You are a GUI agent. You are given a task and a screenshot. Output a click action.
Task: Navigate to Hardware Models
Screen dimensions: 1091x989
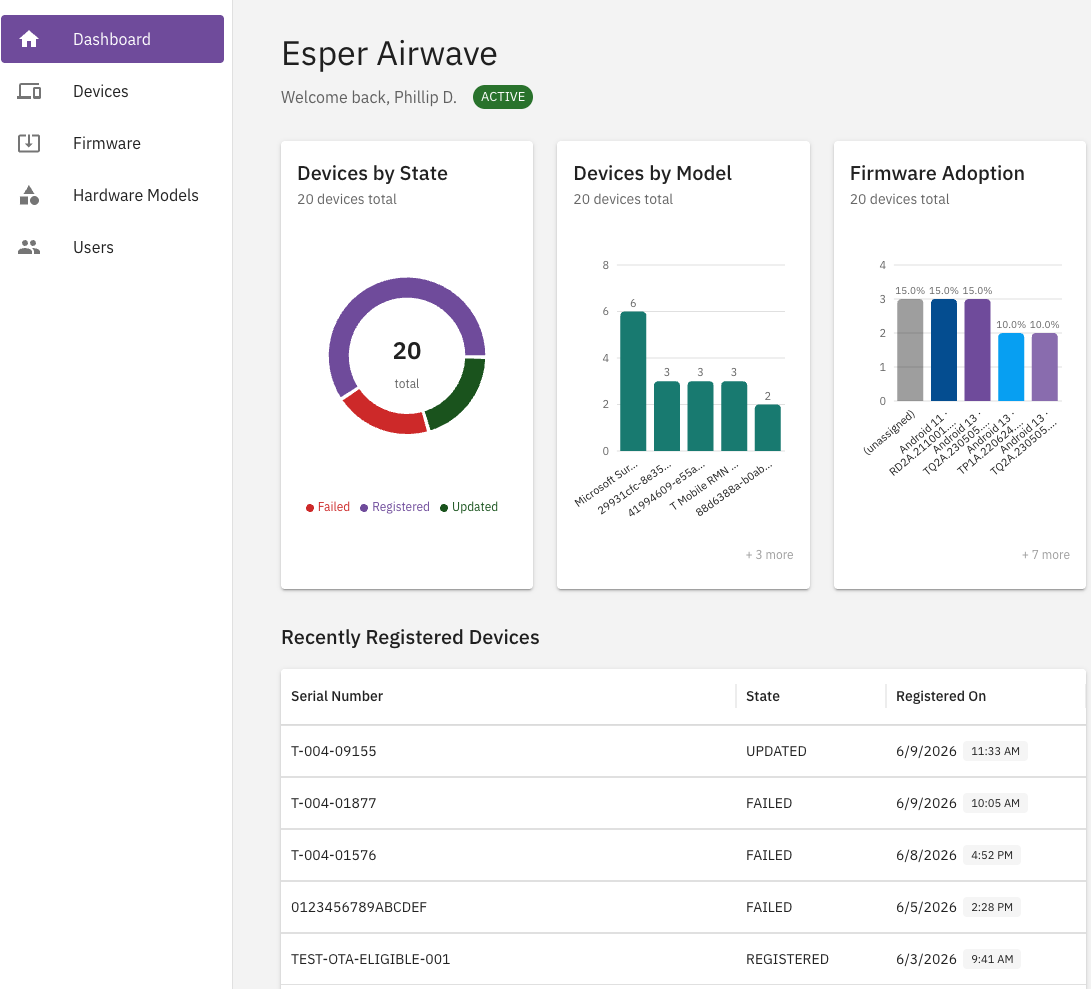coord(113,196)
